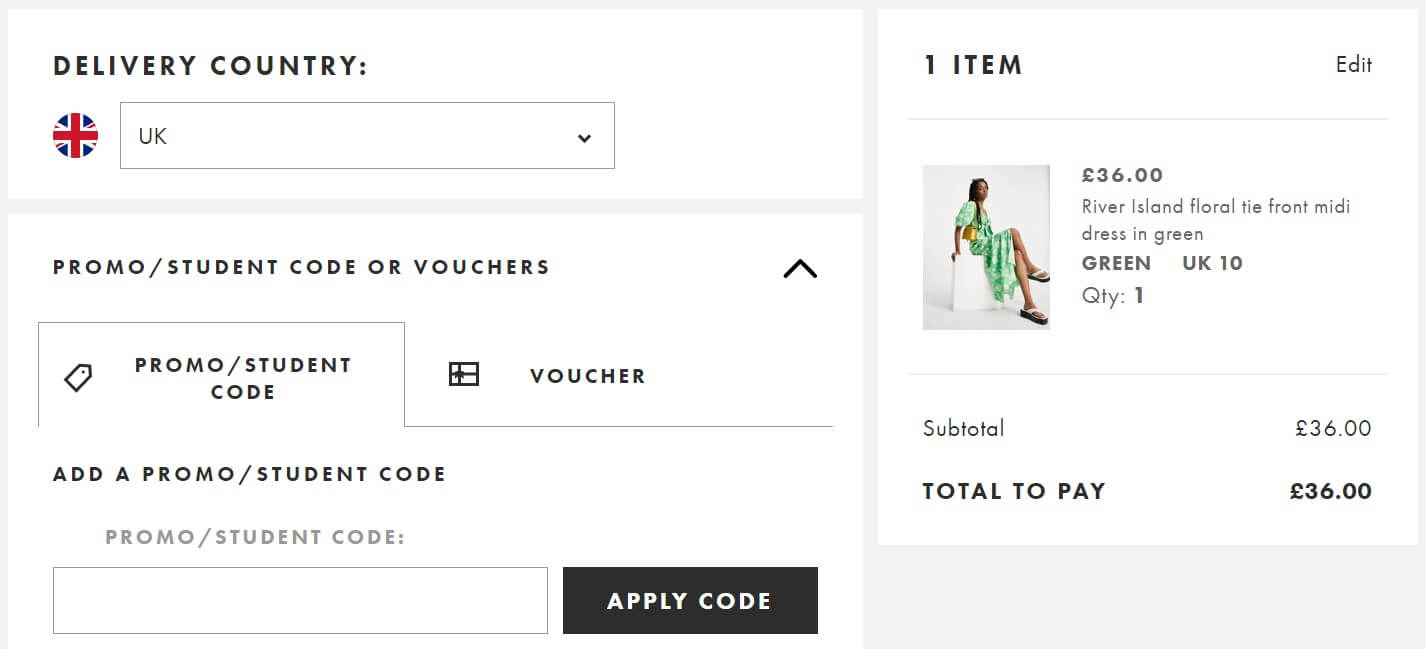Click the Edit link next to 1 Item
This screenshot has height=649, width=1426.
[1355, 64]
